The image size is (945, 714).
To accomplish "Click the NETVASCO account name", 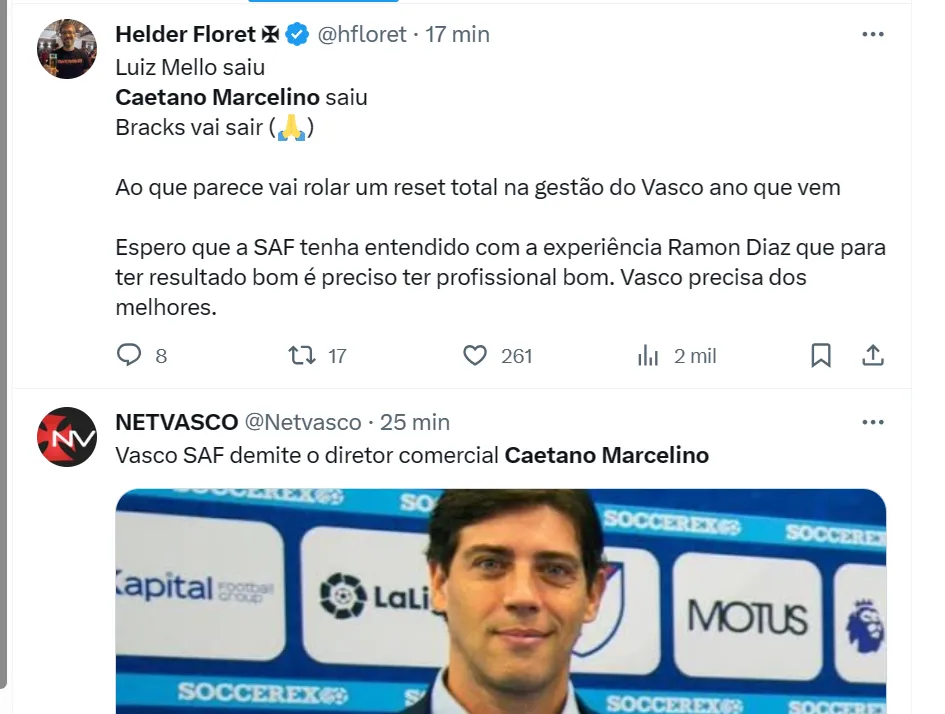I will coord(177,422).
